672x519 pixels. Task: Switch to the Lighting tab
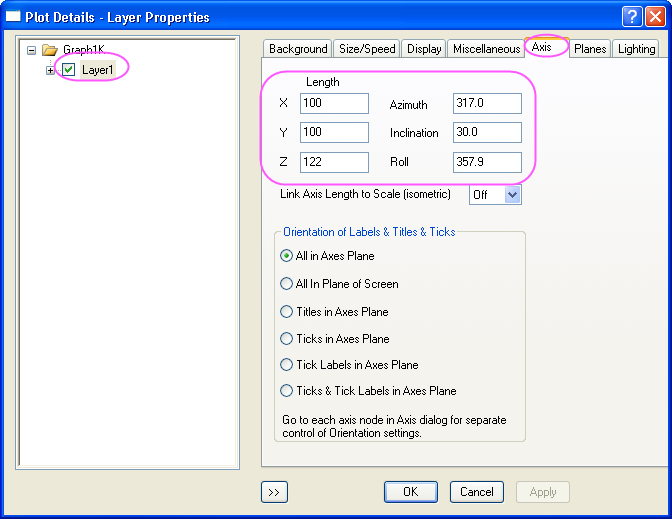click(x=636, y=48)
